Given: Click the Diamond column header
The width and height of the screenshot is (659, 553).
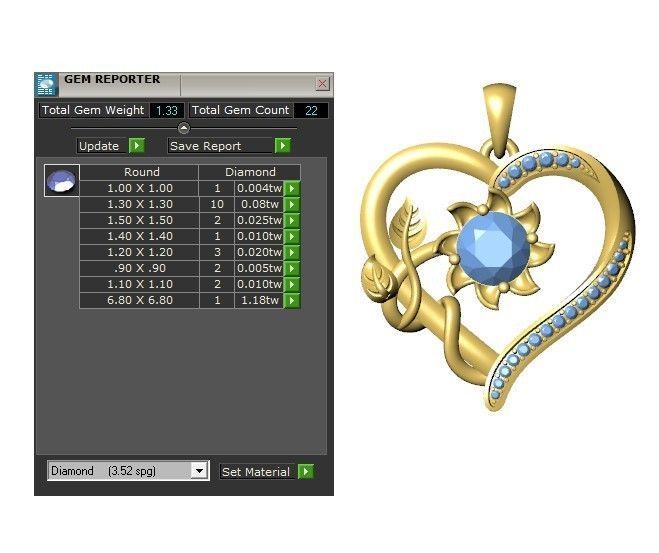Looking at the screenshot, I should pos(250,172).
